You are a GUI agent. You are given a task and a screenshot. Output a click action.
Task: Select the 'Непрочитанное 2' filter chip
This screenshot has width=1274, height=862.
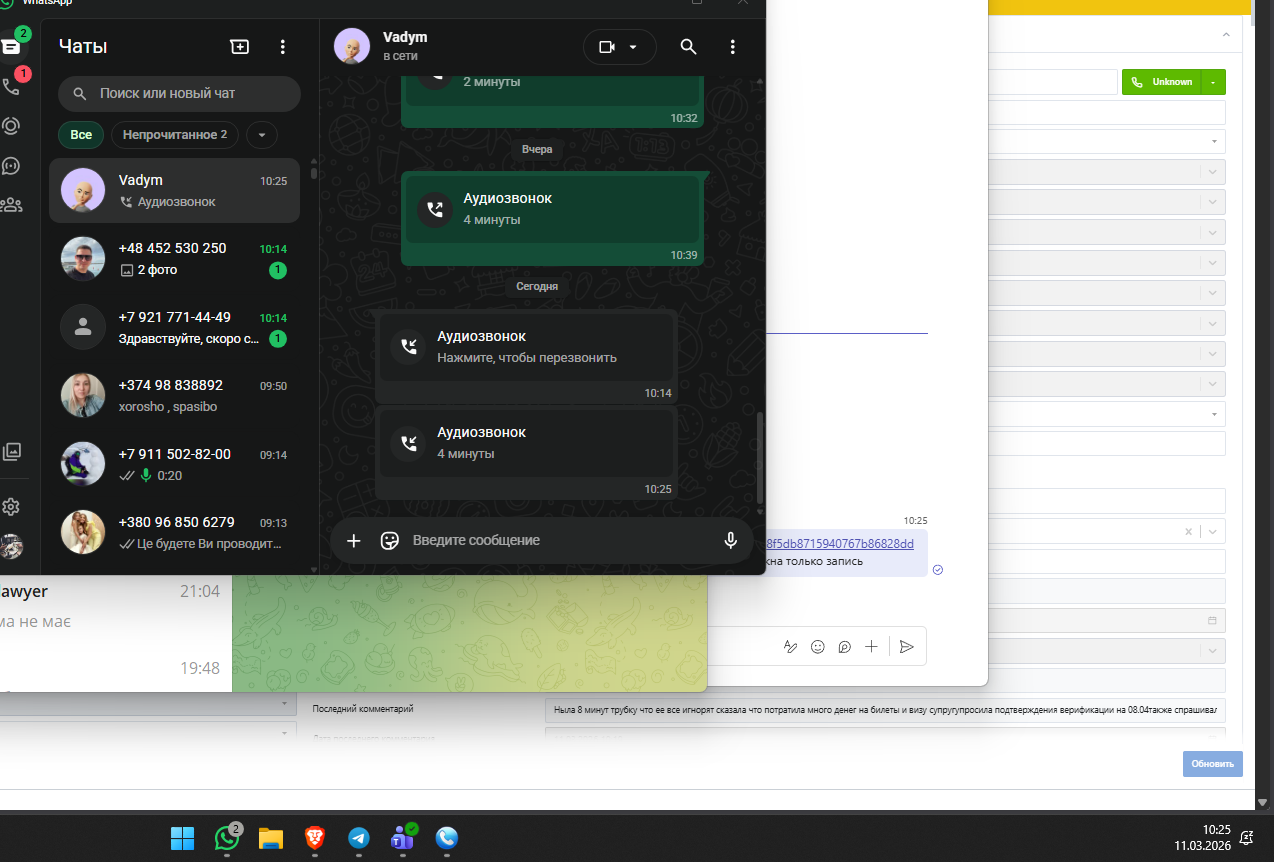pyautogui.click(x=175, y=135)
